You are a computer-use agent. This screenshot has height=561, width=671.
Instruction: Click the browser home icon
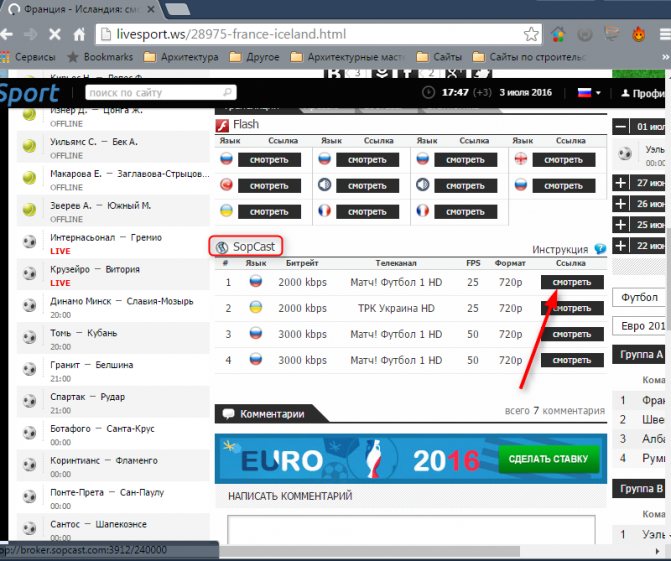79,34
